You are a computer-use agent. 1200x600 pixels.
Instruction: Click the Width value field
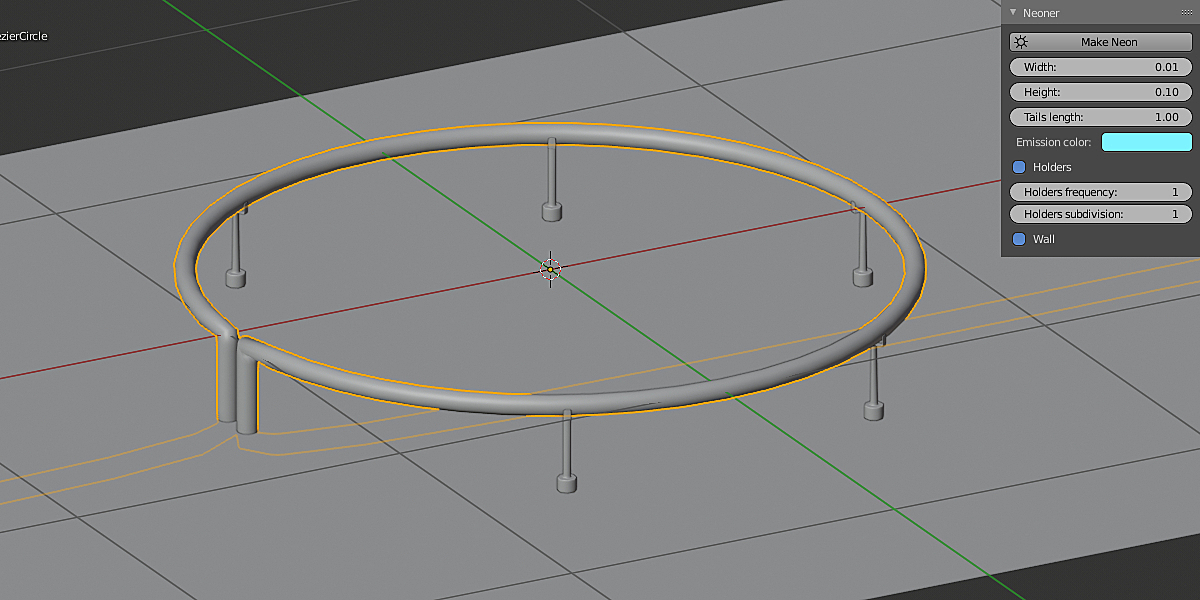[x=1100, y=67]
